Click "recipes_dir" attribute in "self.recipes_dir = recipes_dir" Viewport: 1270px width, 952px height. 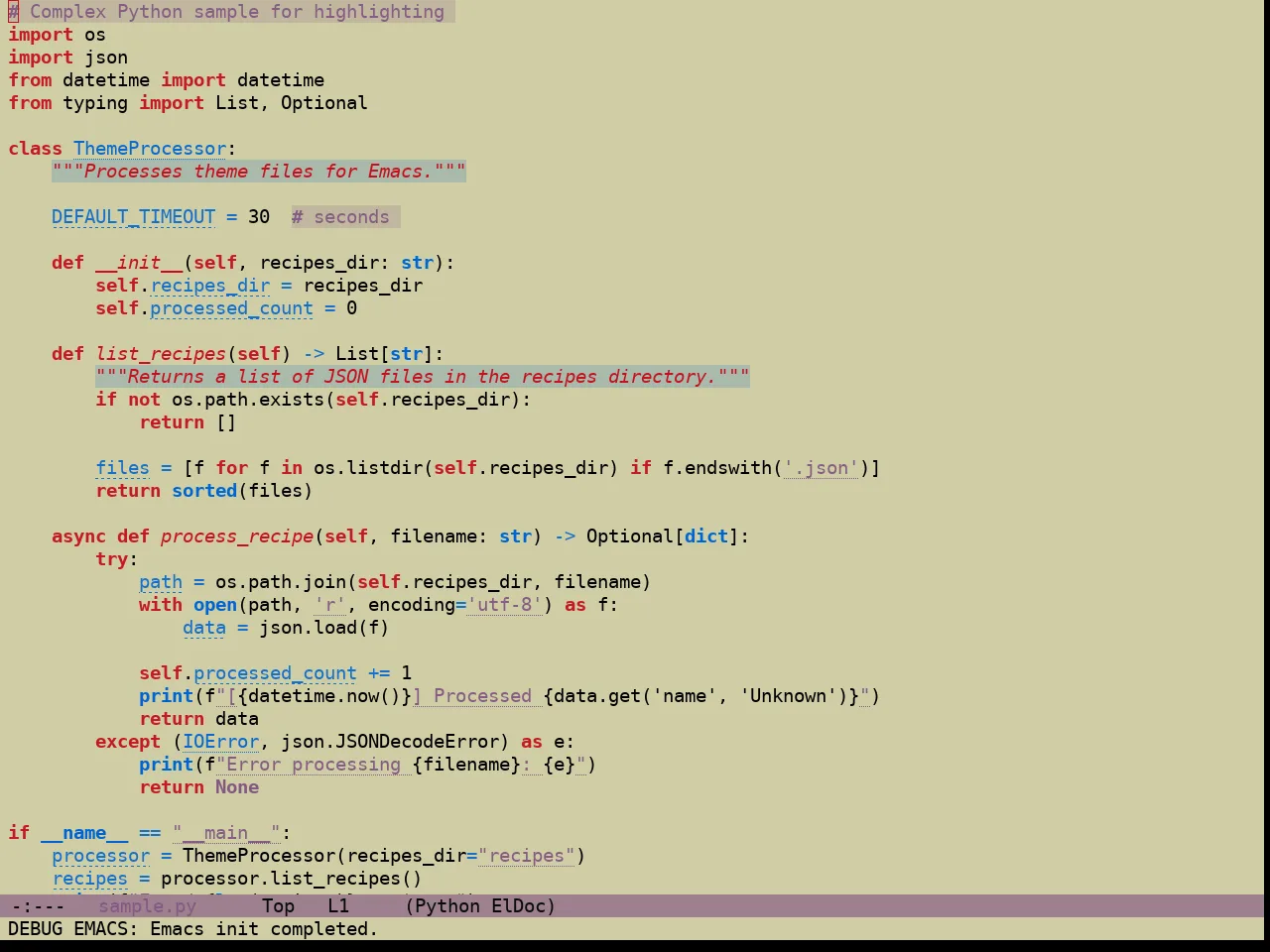click(210, 286)
